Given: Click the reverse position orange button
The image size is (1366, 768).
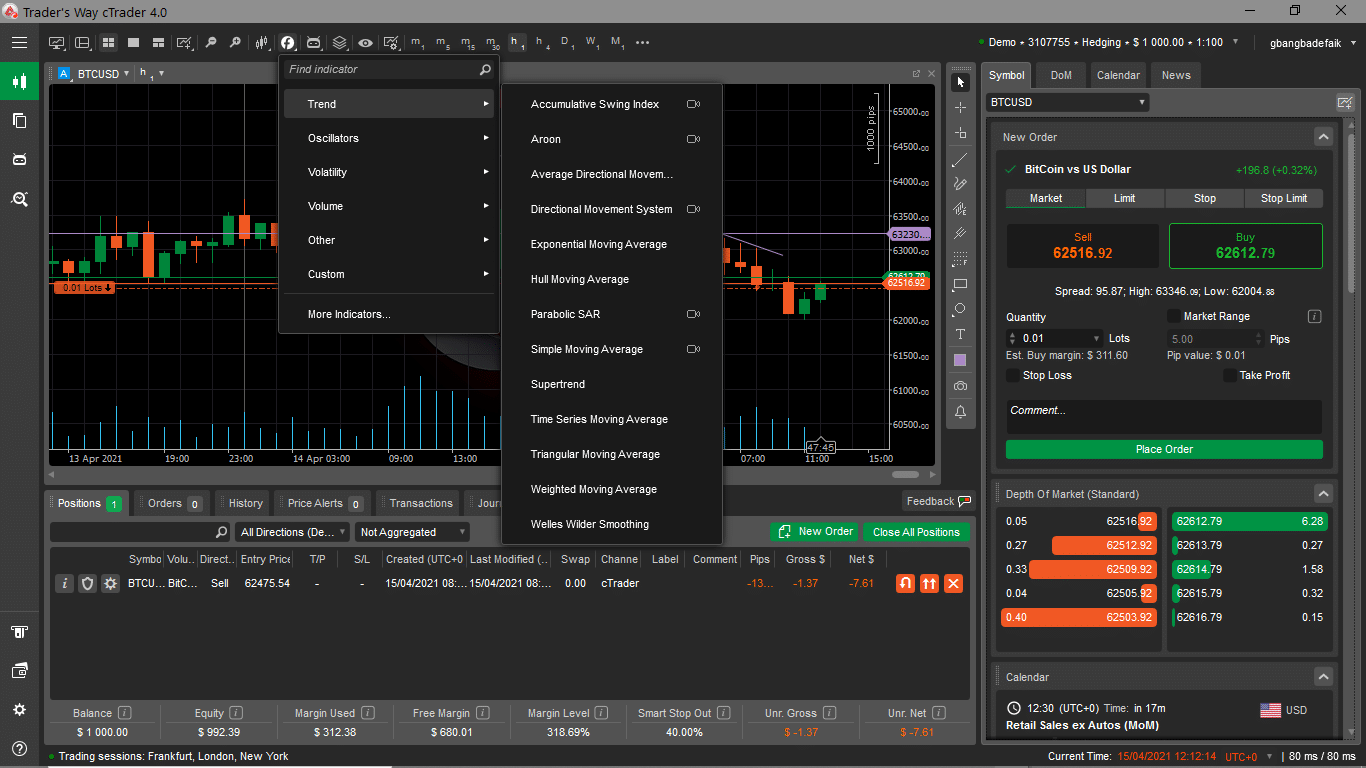Looking at the screenshot, I should coord(905,583).
